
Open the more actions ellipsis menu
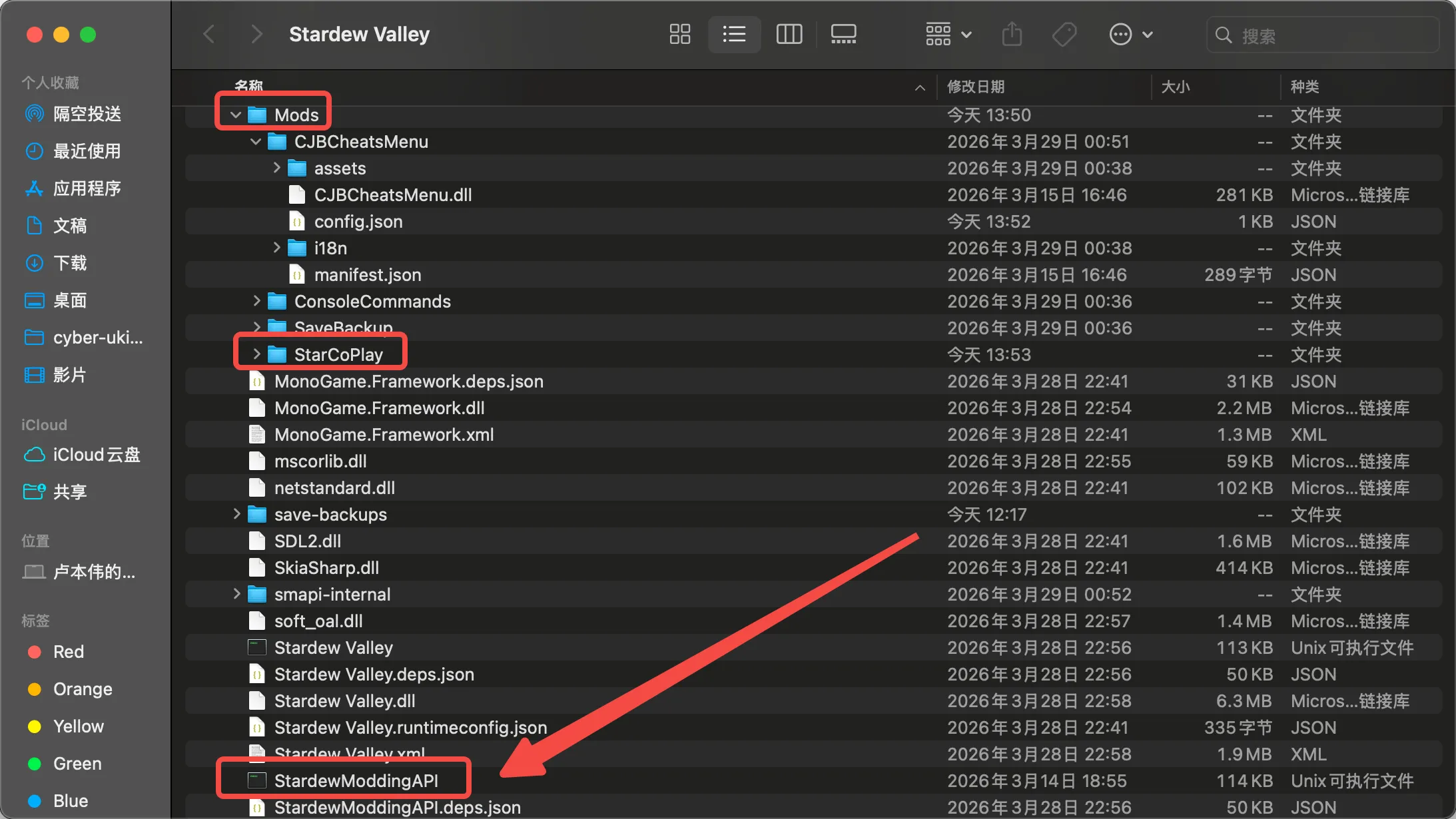point(1130,34)
